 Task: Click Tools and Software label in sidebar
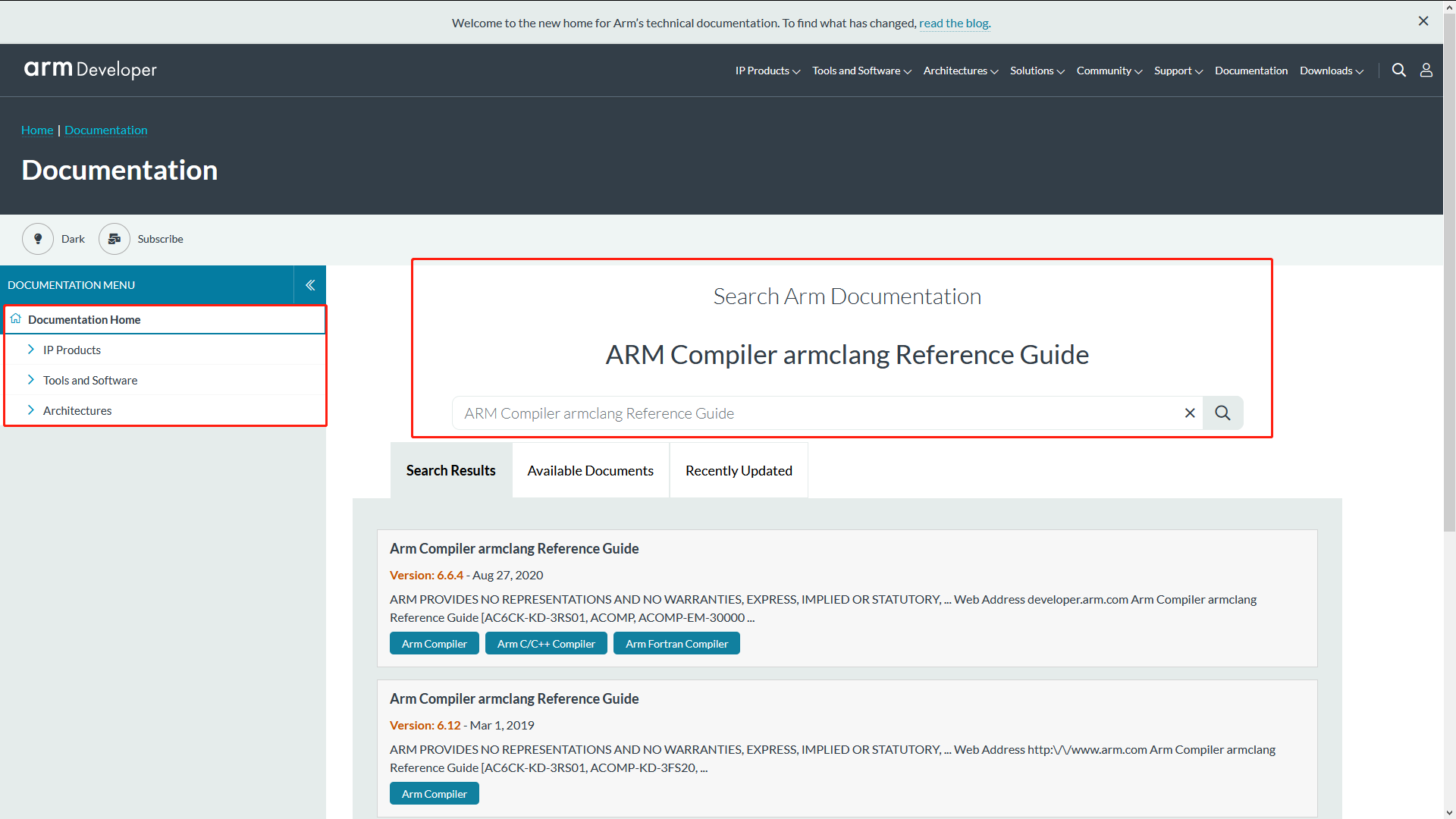pyautogui.click(x=90, y=380)
